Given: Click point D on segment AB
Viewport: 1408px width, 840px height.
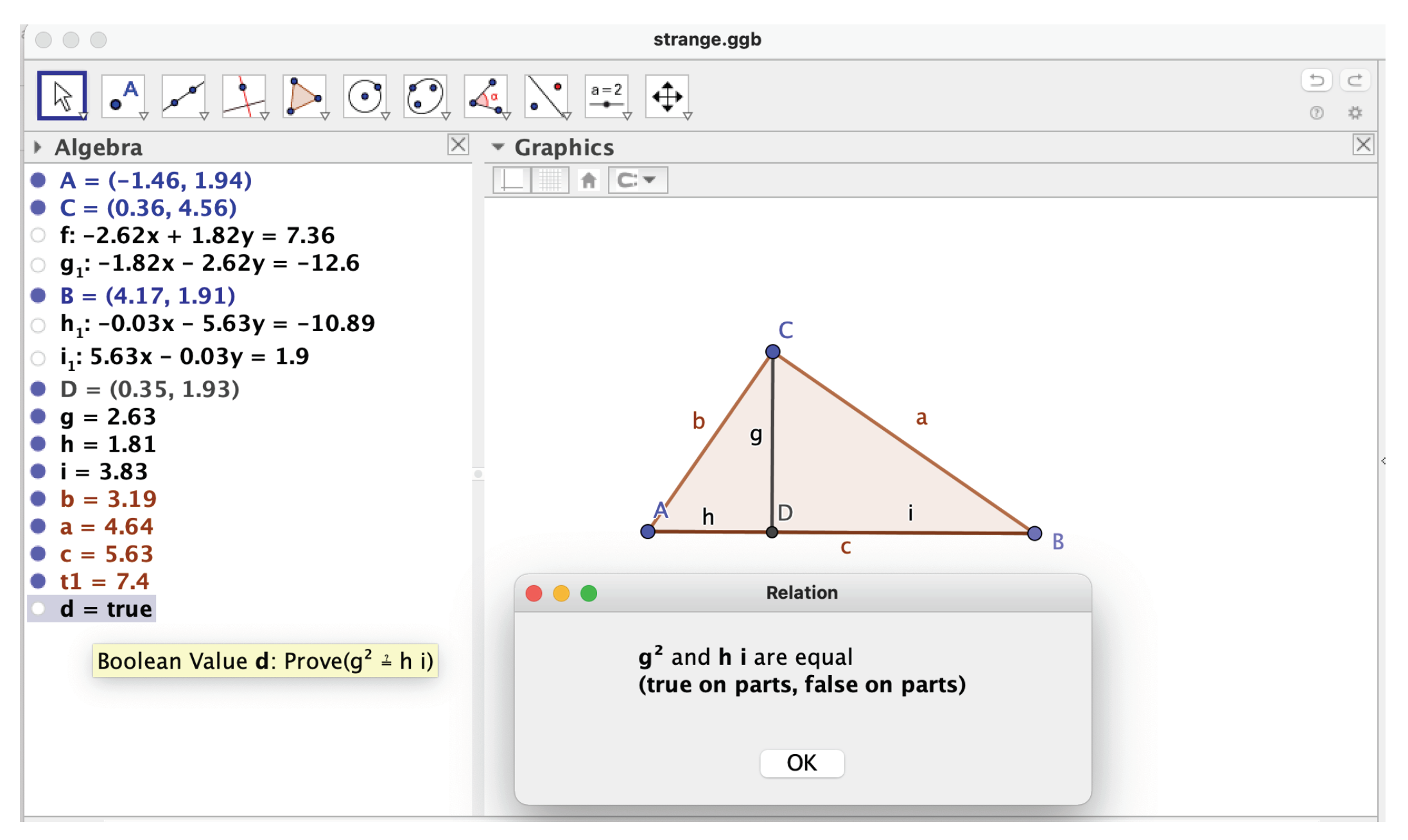Looking at the screenshot, I should (x=772, y=532).
